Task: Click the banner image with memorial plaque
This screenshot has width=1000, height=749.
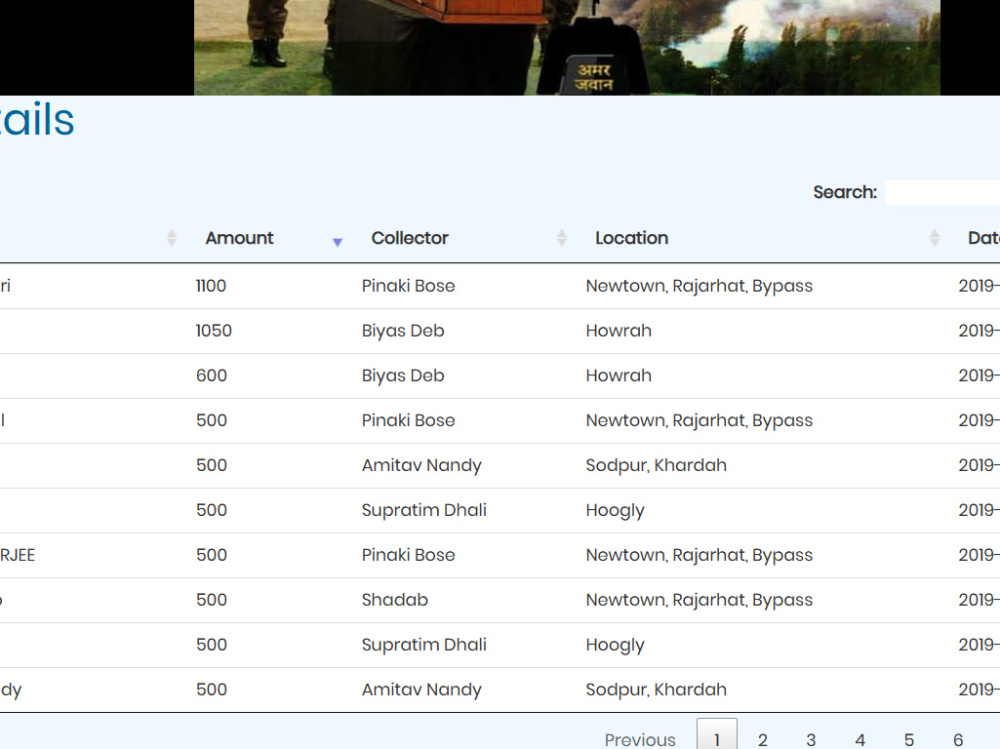Action: 567,47
